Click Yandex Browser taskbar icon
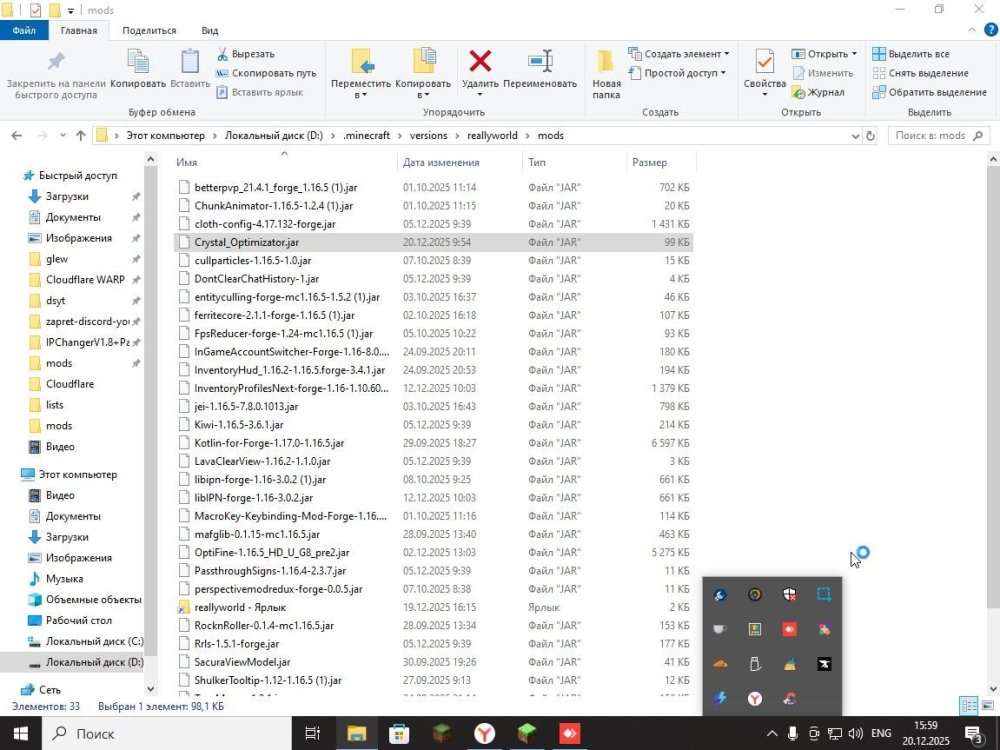The image size is (1000, 750). pos(485,733)
